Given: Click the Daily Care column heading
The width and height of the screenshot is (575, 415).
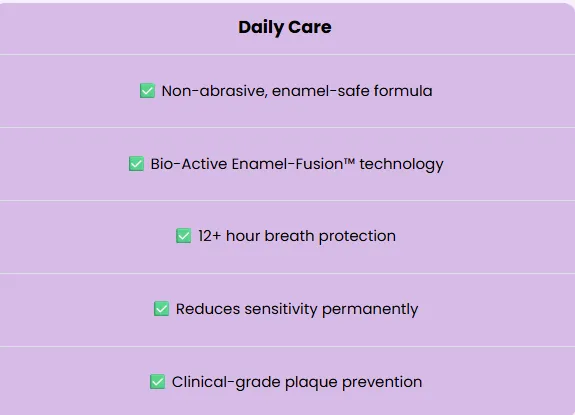Looking at the screenshot, I should 285,27.
